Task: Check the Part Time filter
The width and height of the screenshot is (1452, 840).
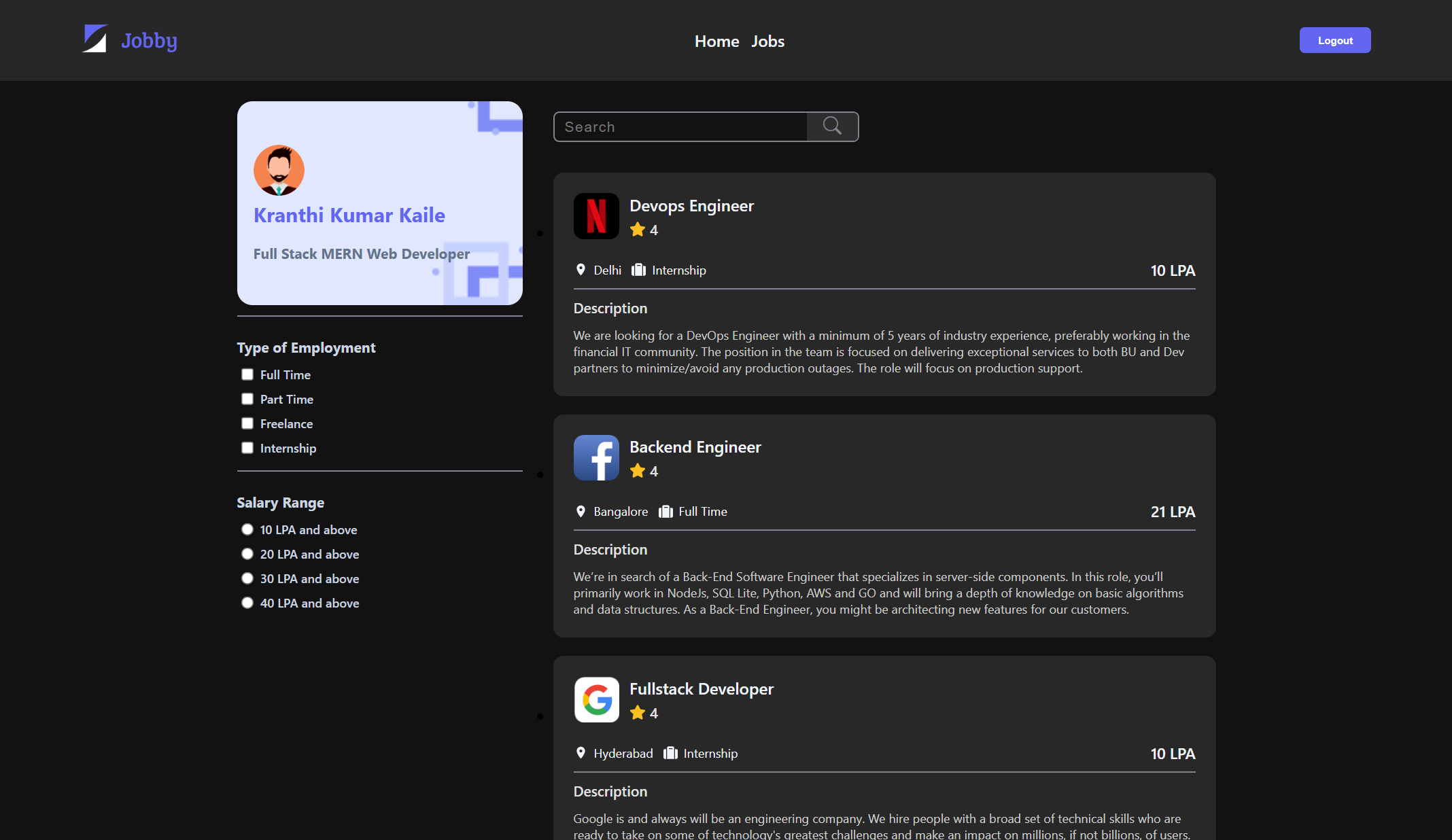Action: 247,399
